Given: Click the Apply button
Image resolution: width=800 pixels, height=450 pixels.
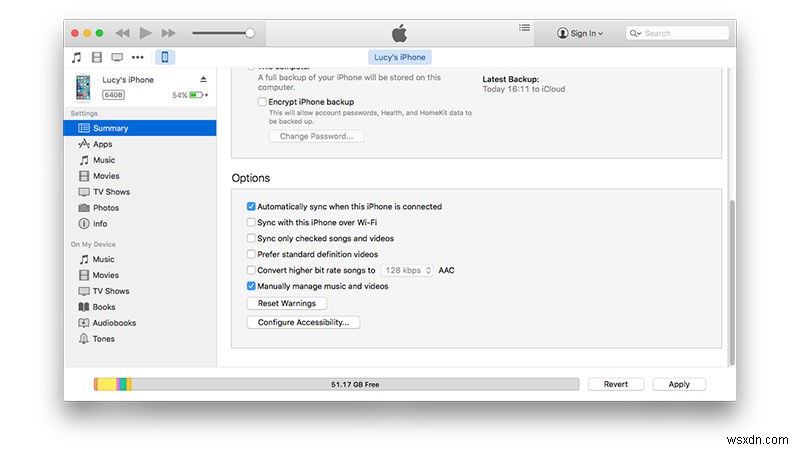Looking at the screenshot, I should (x=679, y=384).
